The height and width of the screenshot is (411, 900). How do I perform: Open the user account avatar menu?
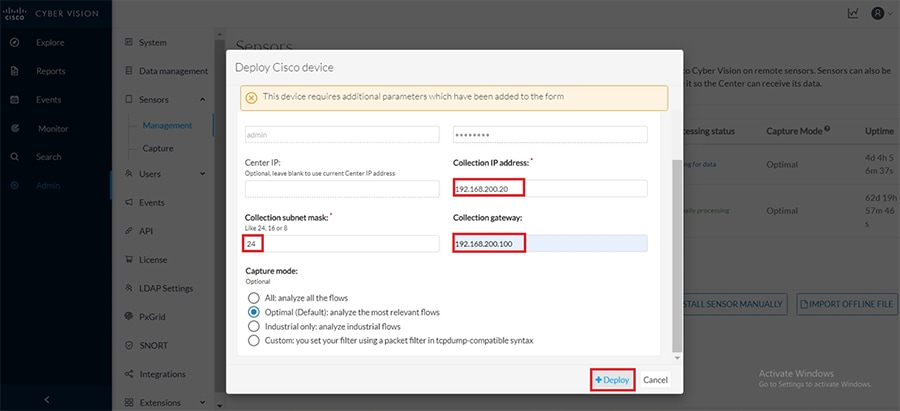coord(882,13)
